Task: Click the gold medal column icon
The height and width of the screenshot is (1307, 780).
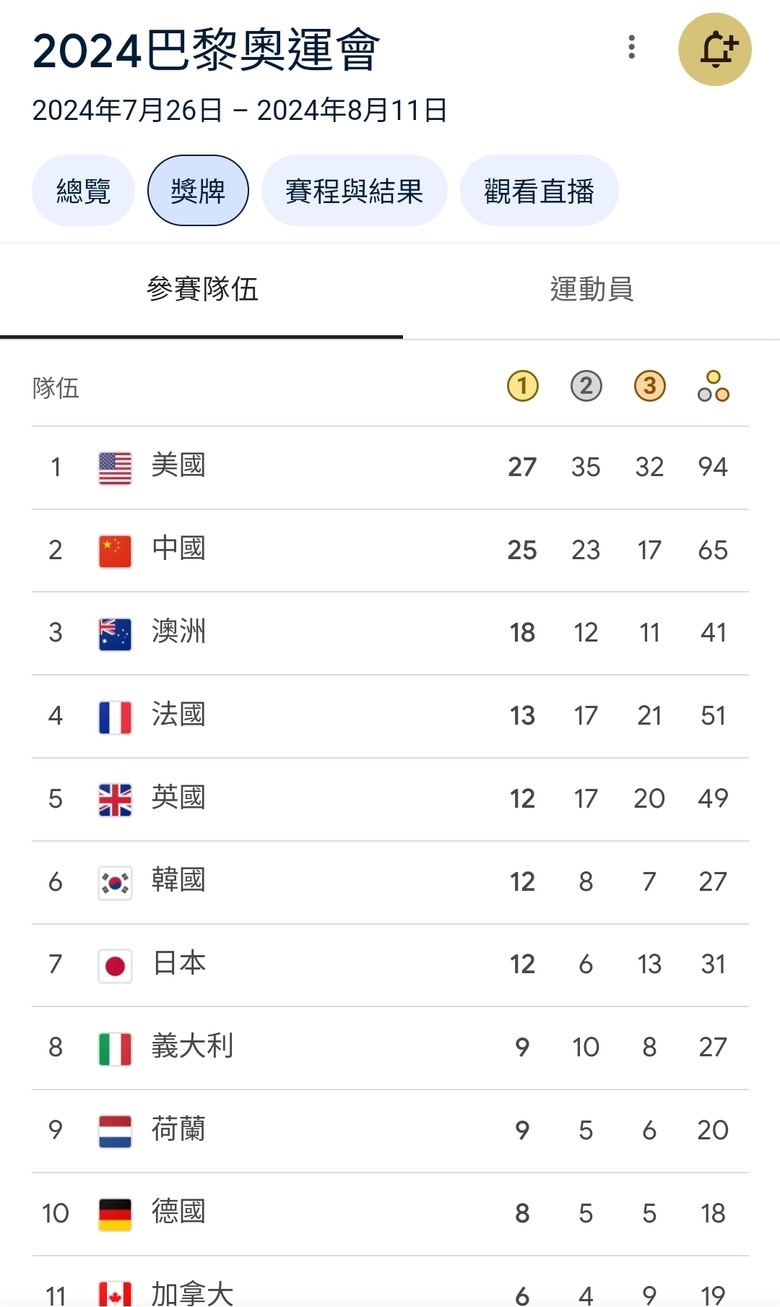Action: [x=522, y=386]
